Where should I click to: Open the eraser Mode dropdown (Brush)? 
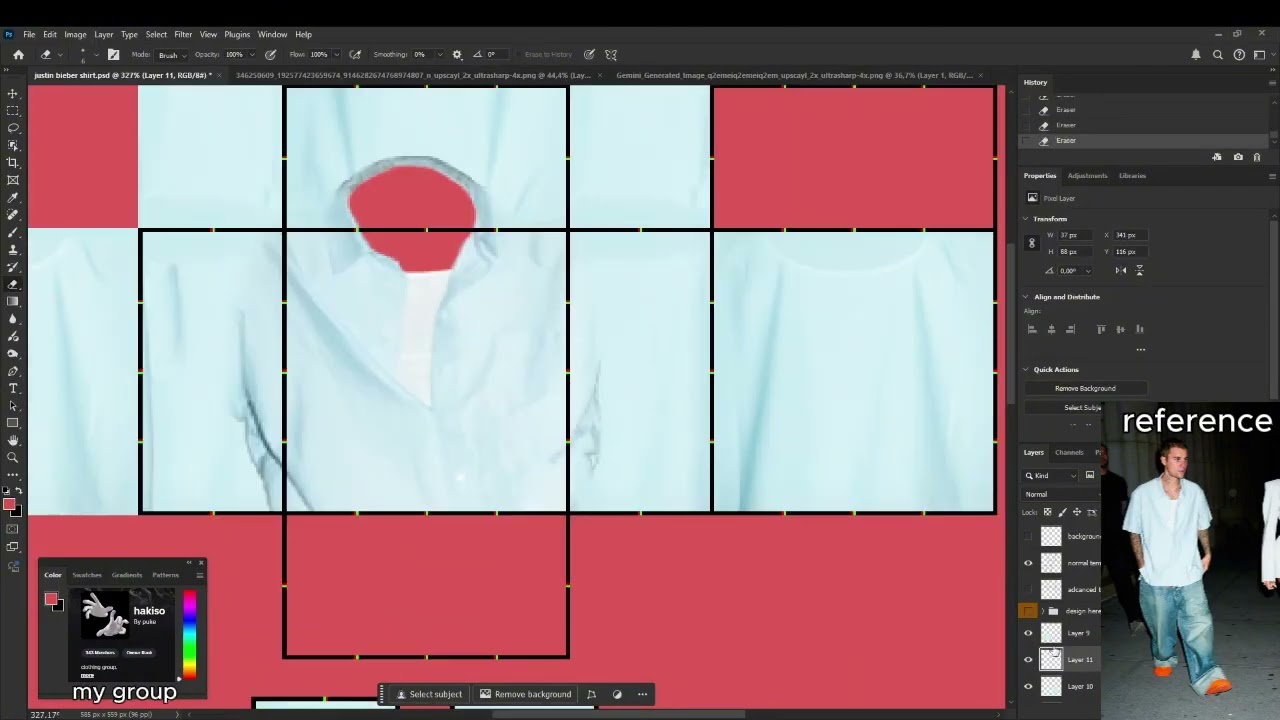pyautogui.click(x=172, y=55)
